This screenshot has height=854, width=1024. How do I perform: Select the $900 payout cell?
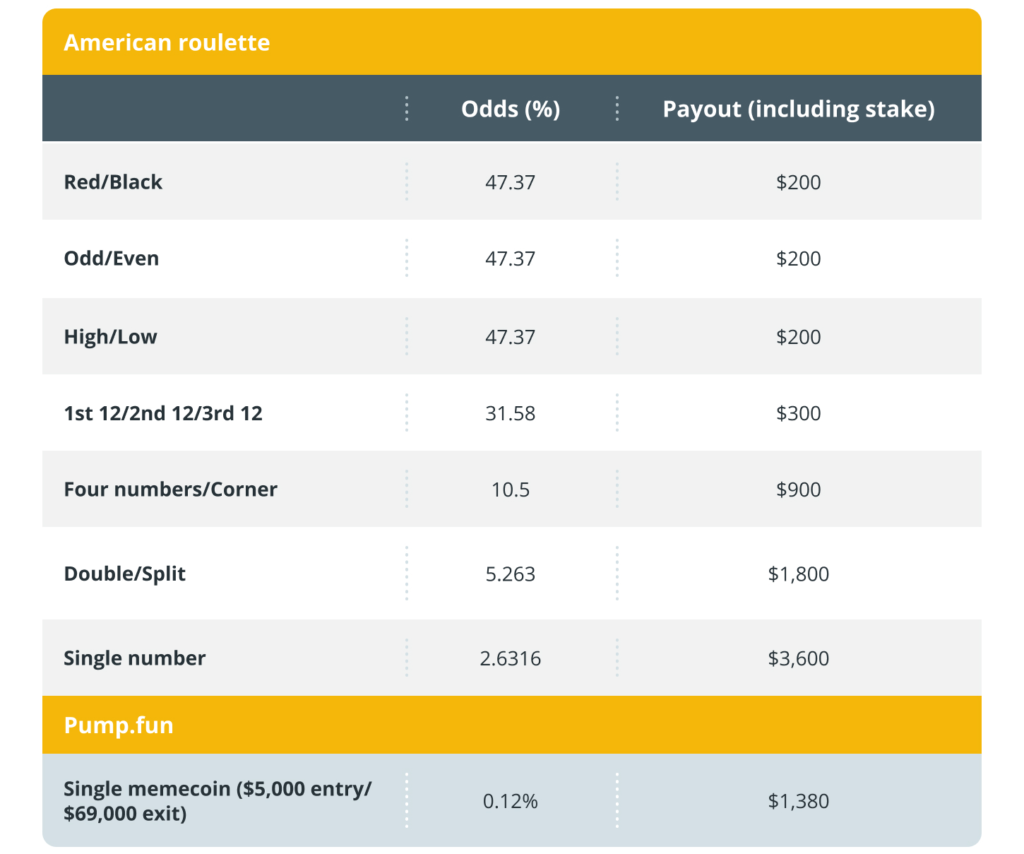[798, 489]
